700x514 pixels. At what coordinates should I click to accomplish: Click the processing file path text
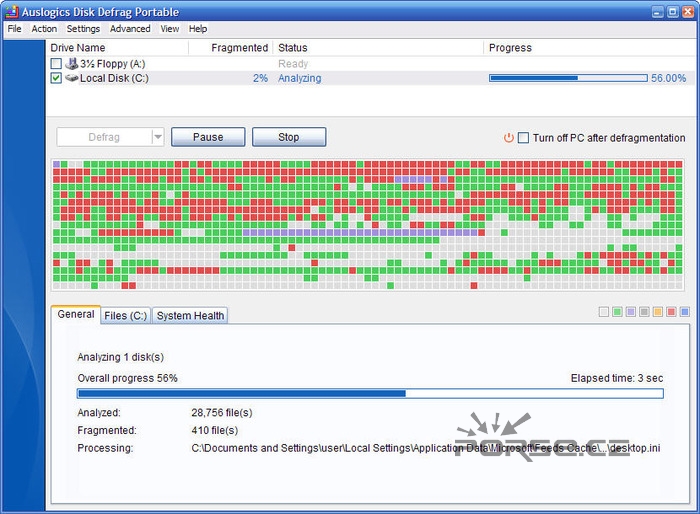click(425, 448)
